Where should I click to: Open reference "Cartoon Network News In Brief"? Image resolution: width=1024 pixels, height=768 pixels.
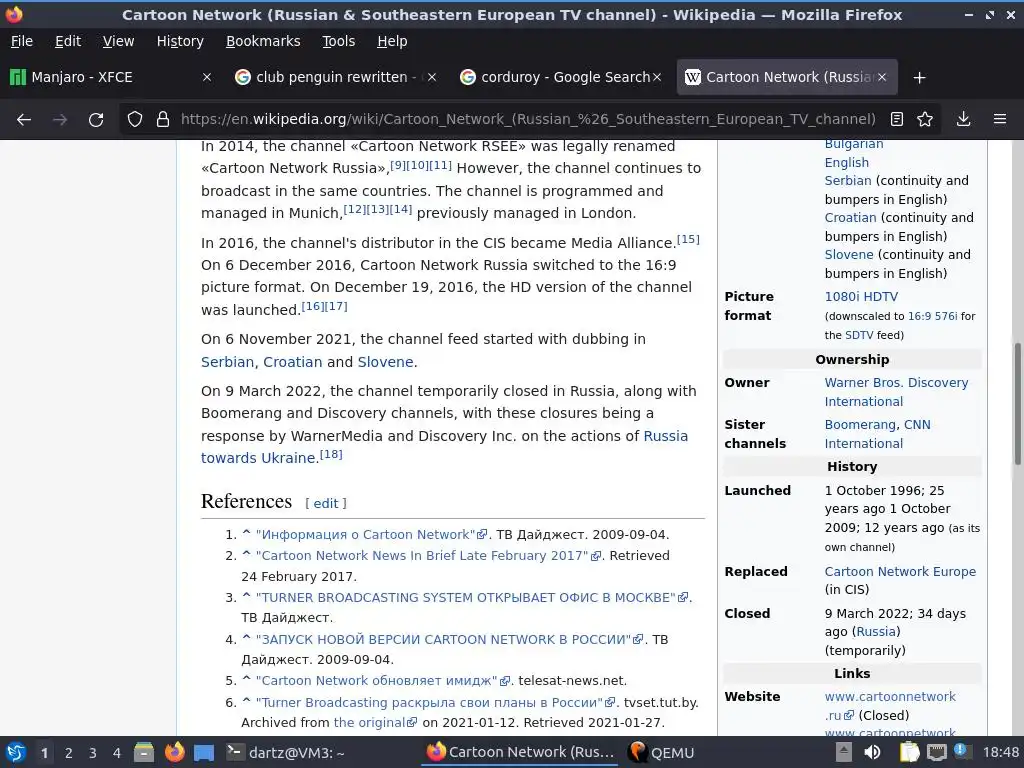[428, 556]
